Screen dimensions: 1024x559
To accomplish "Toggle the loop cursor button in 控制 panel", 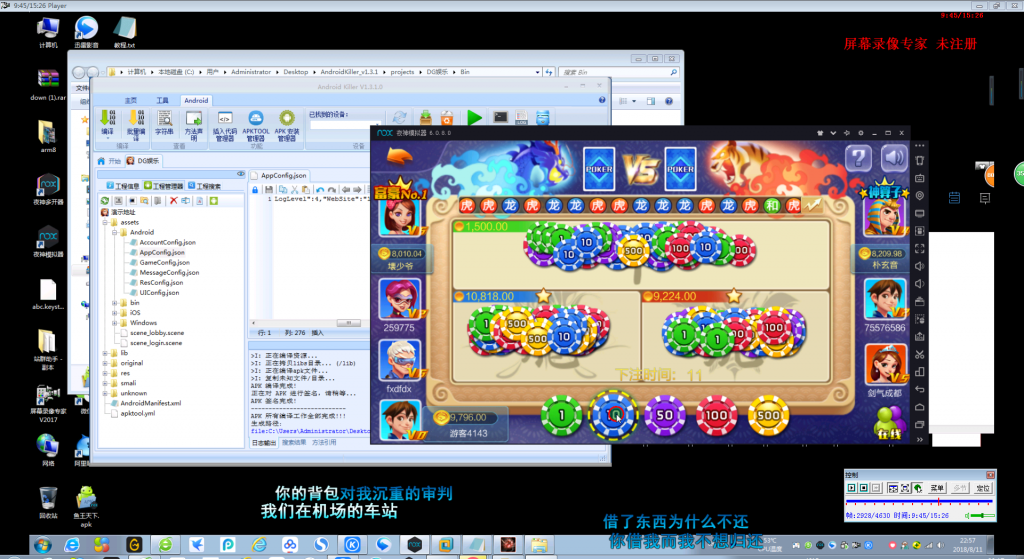I will click(x=918, y=488).
